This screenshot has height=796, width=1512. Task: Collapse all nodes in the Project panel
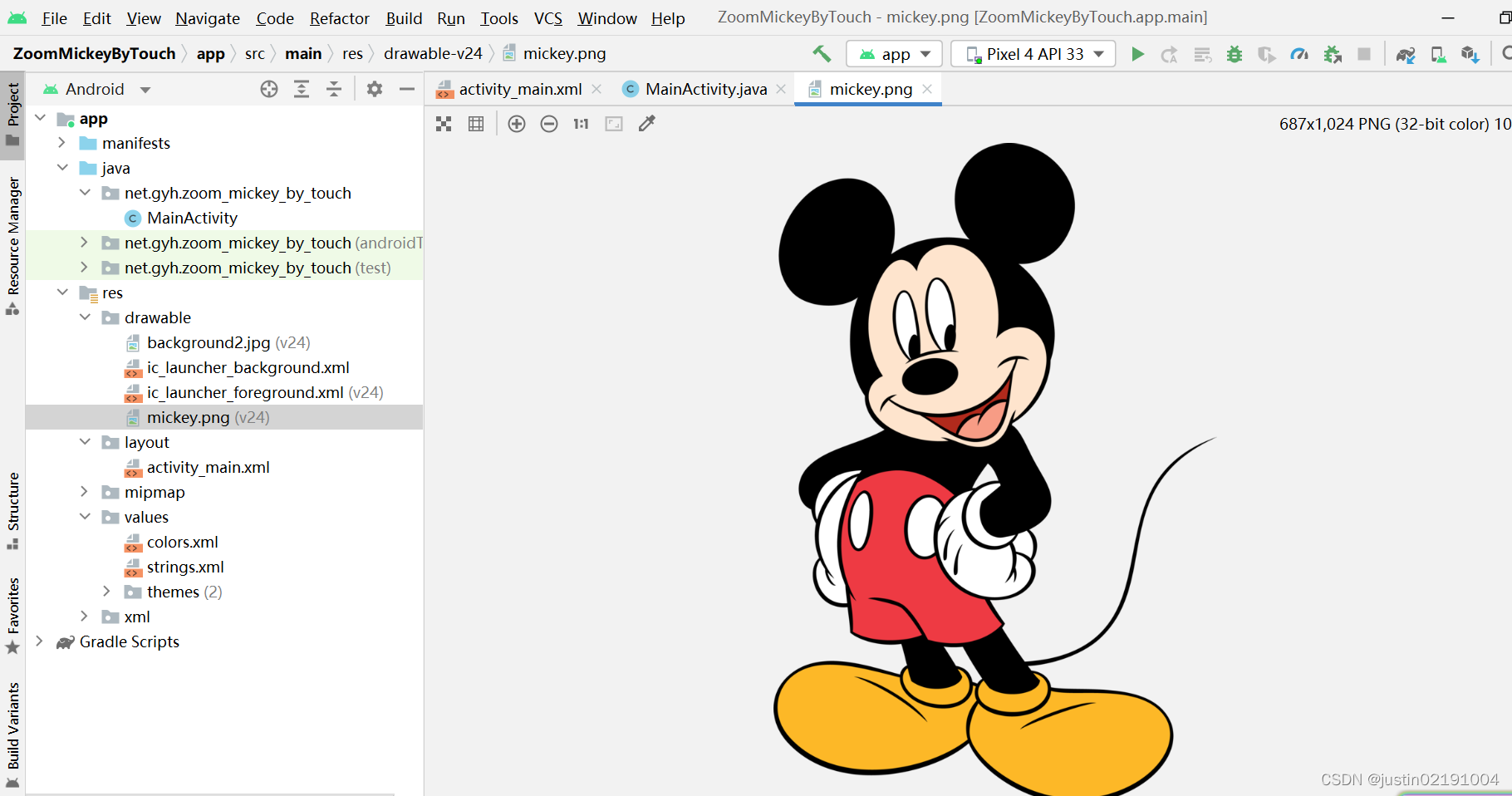(x=334, y=89)
